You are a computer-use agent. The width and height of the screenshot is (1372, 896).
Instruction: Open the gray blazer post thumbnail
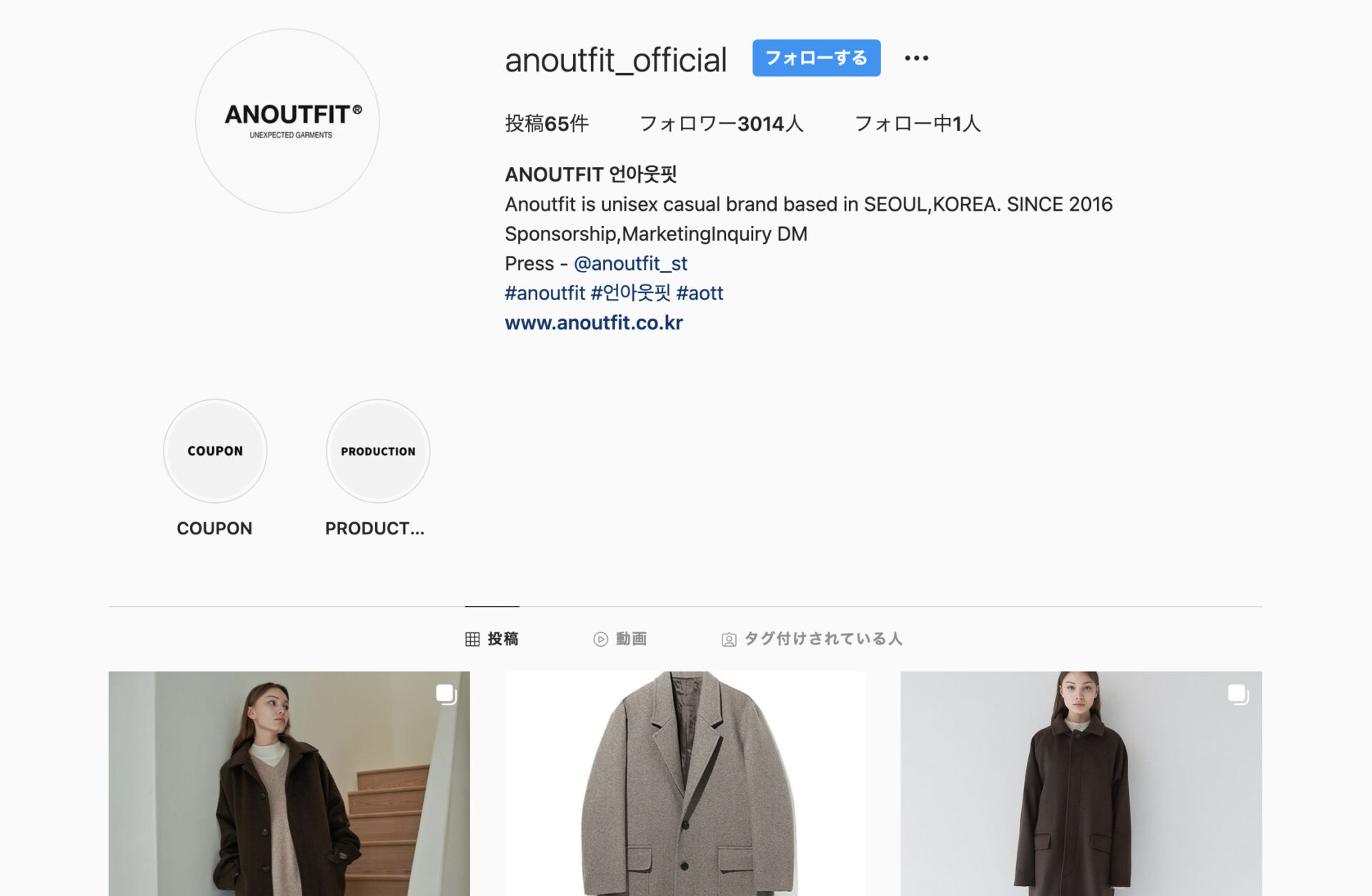(x=685, y=783)
